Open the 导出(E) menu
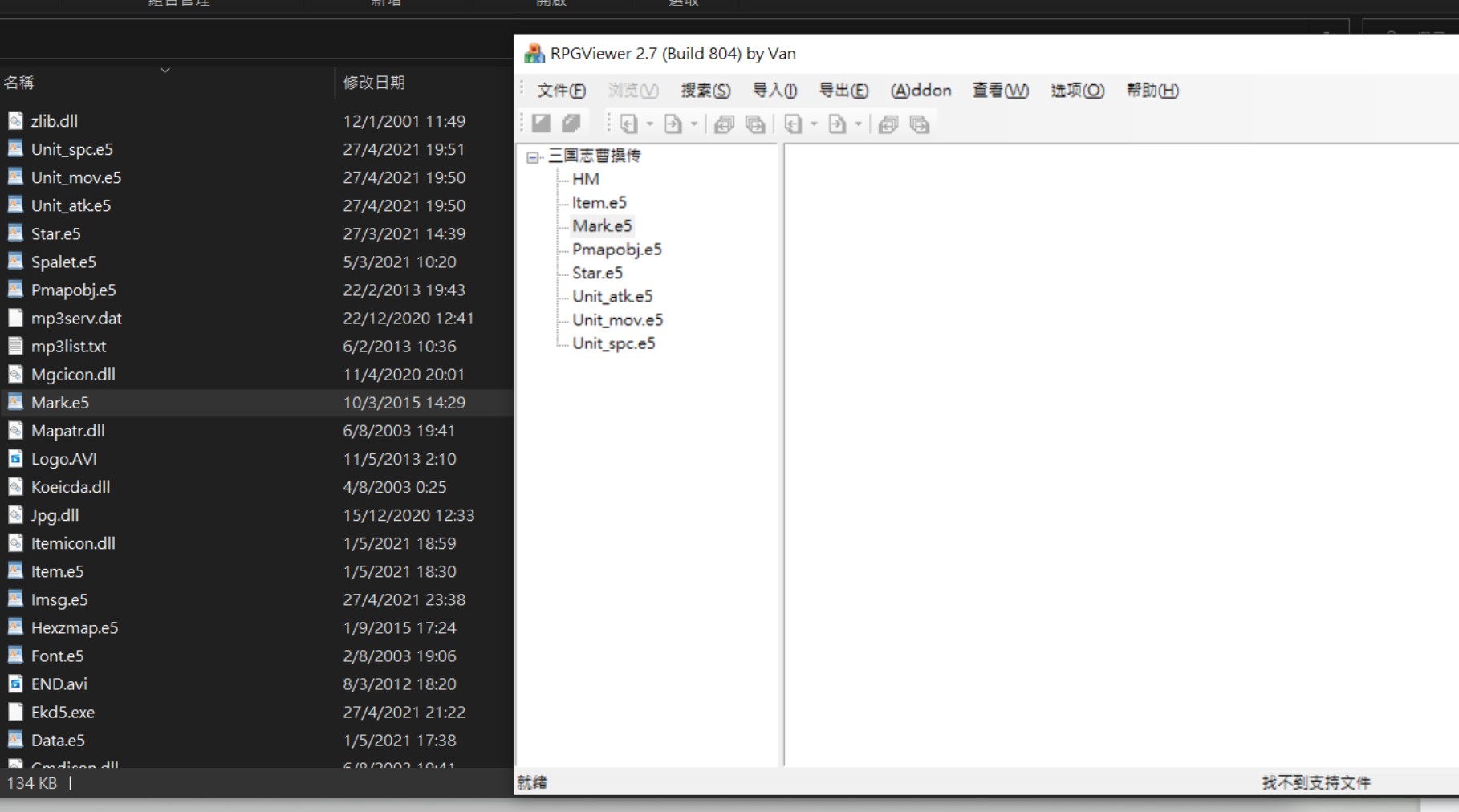The image size is (1459, 812). (x=843, y=91)
